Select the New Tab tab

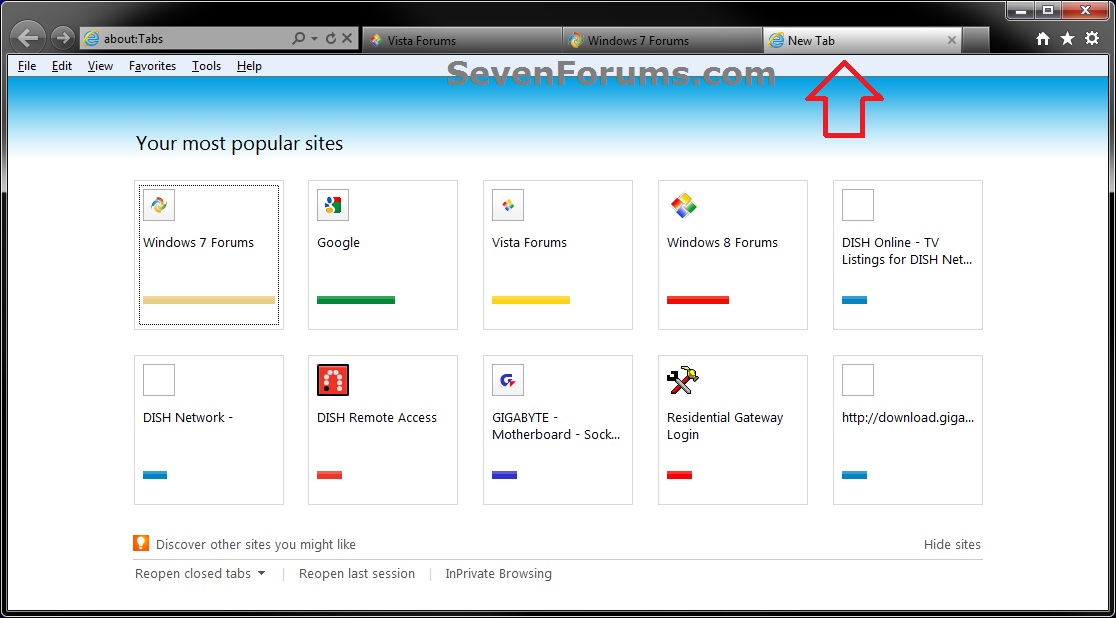[x=863, y=41]
